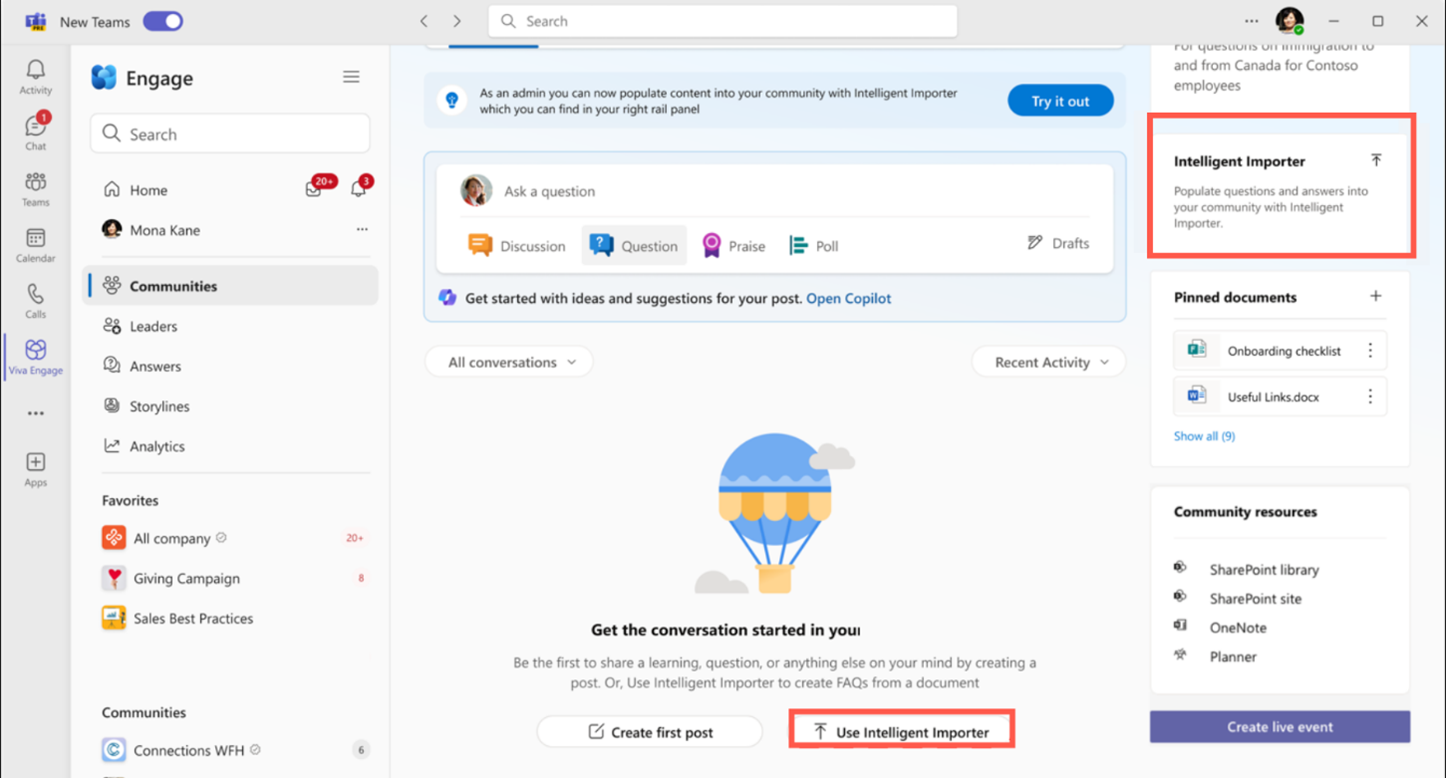The width and height of the screenshot is (1446, 778).
Task: Select the Viva Engage app icon
Action: [x=35, y=356]
